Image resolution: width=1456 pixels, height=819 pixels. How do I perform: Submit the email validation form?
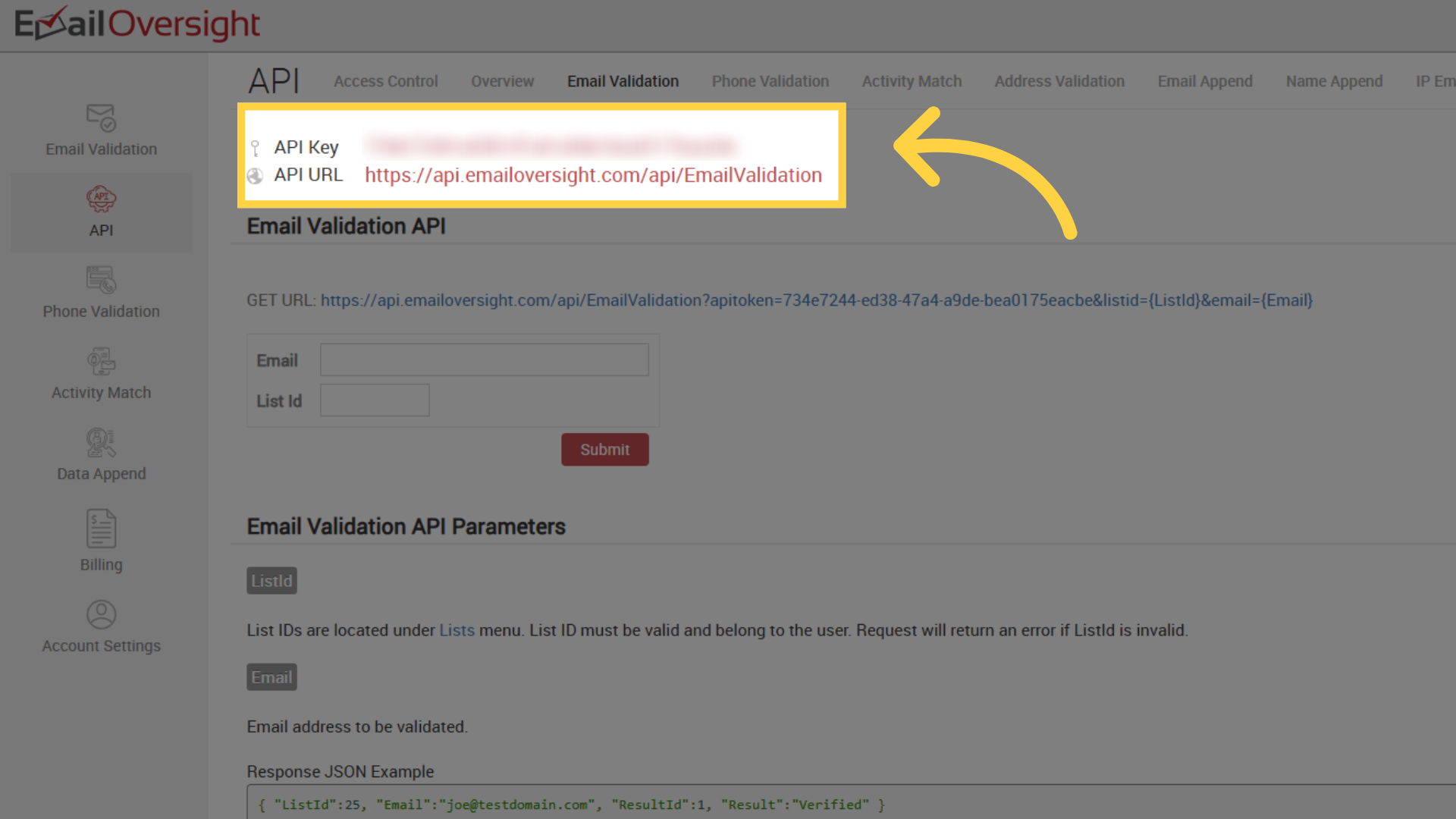click(604, 450)
